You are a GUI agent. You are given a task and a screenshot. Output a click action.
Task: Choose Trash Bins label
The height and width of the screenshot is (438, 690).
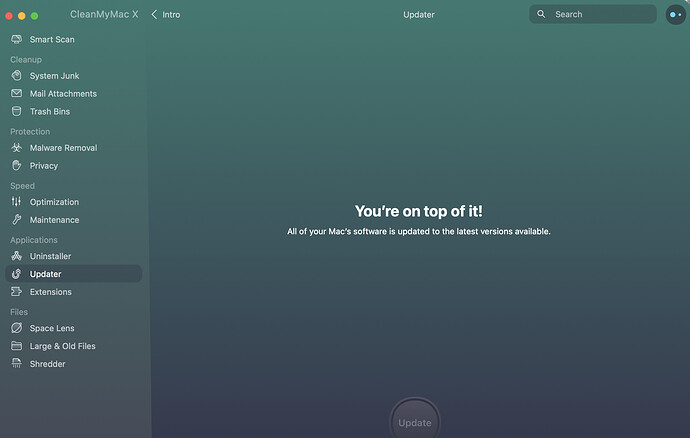coord(50,111)
